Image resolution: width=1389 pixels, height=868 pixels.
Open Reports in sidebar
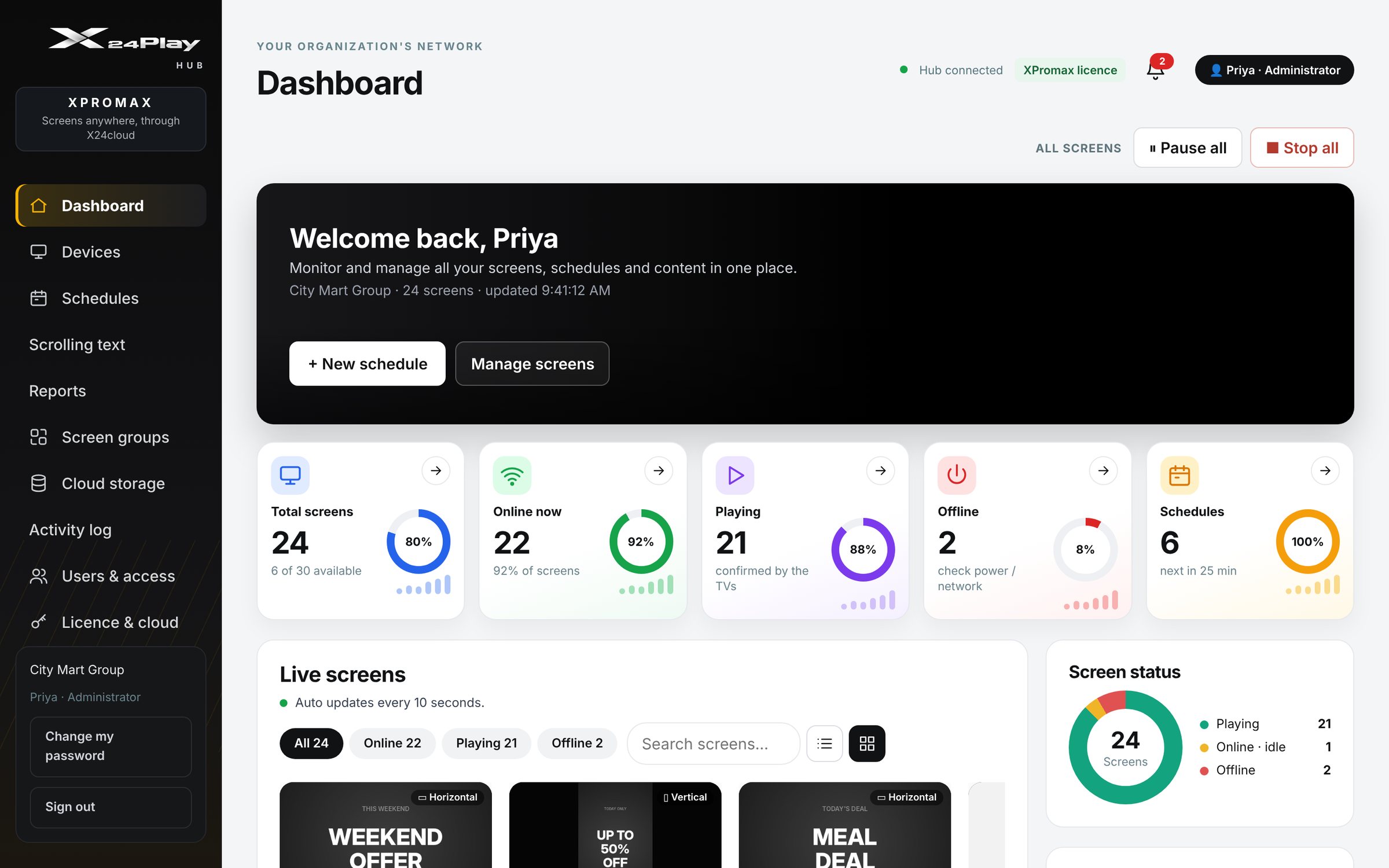tap(111, 391)
